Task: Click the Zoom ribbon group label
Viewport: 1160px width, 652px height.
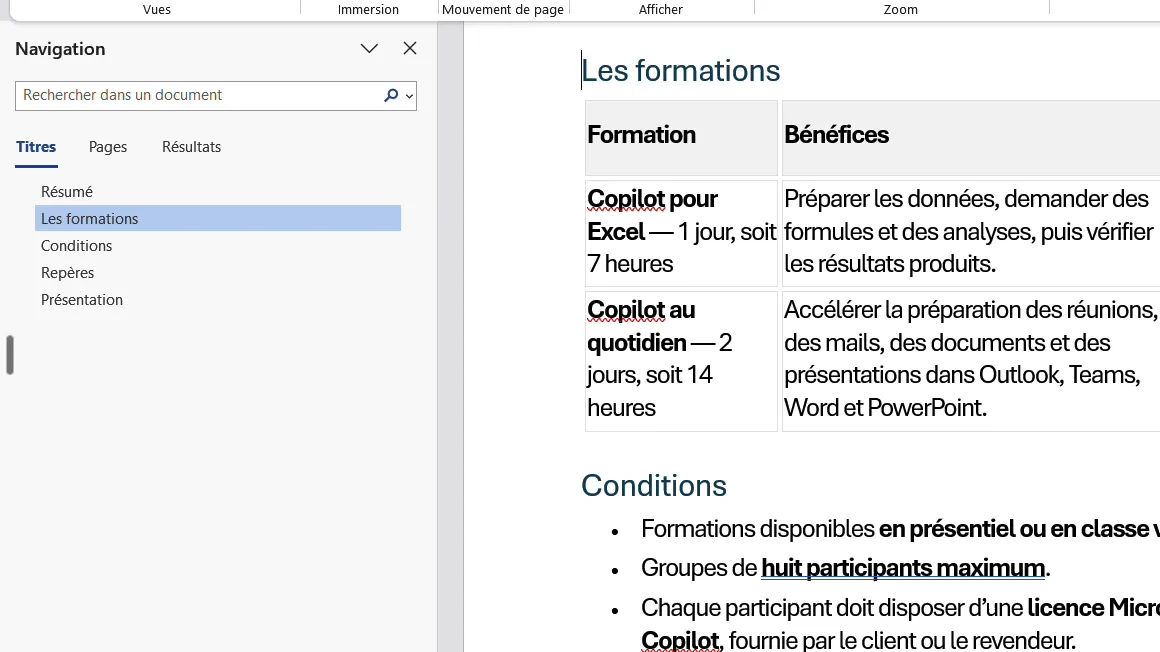Action: coord(900,10)
